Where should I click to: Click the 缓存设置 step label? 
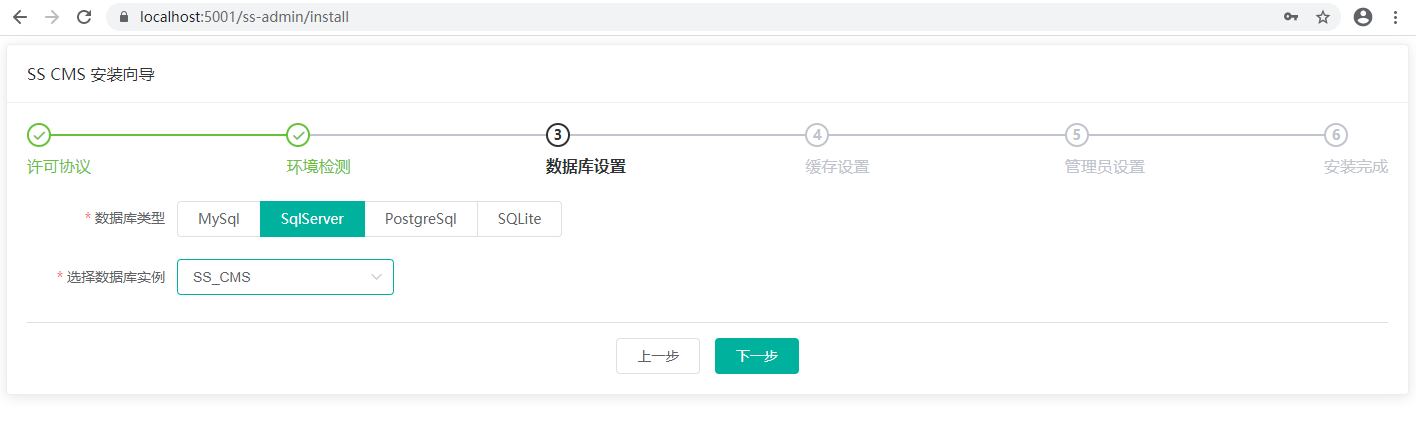point(838,167)
